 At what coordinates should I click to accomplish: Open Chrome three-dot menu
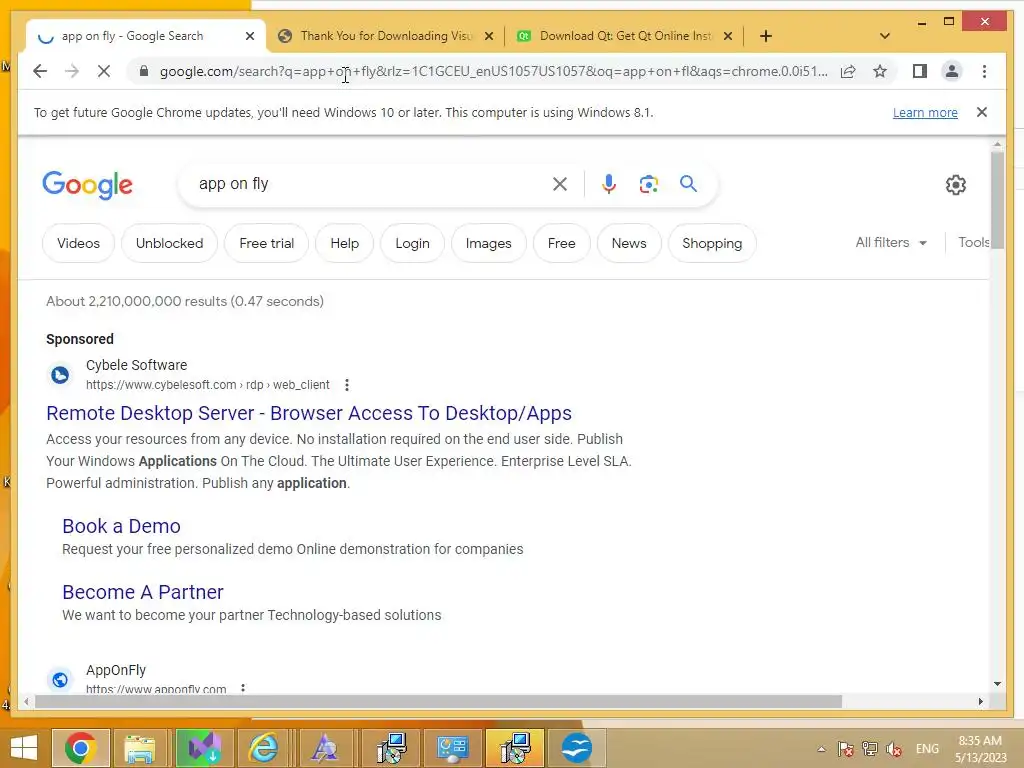coord(984,71)
